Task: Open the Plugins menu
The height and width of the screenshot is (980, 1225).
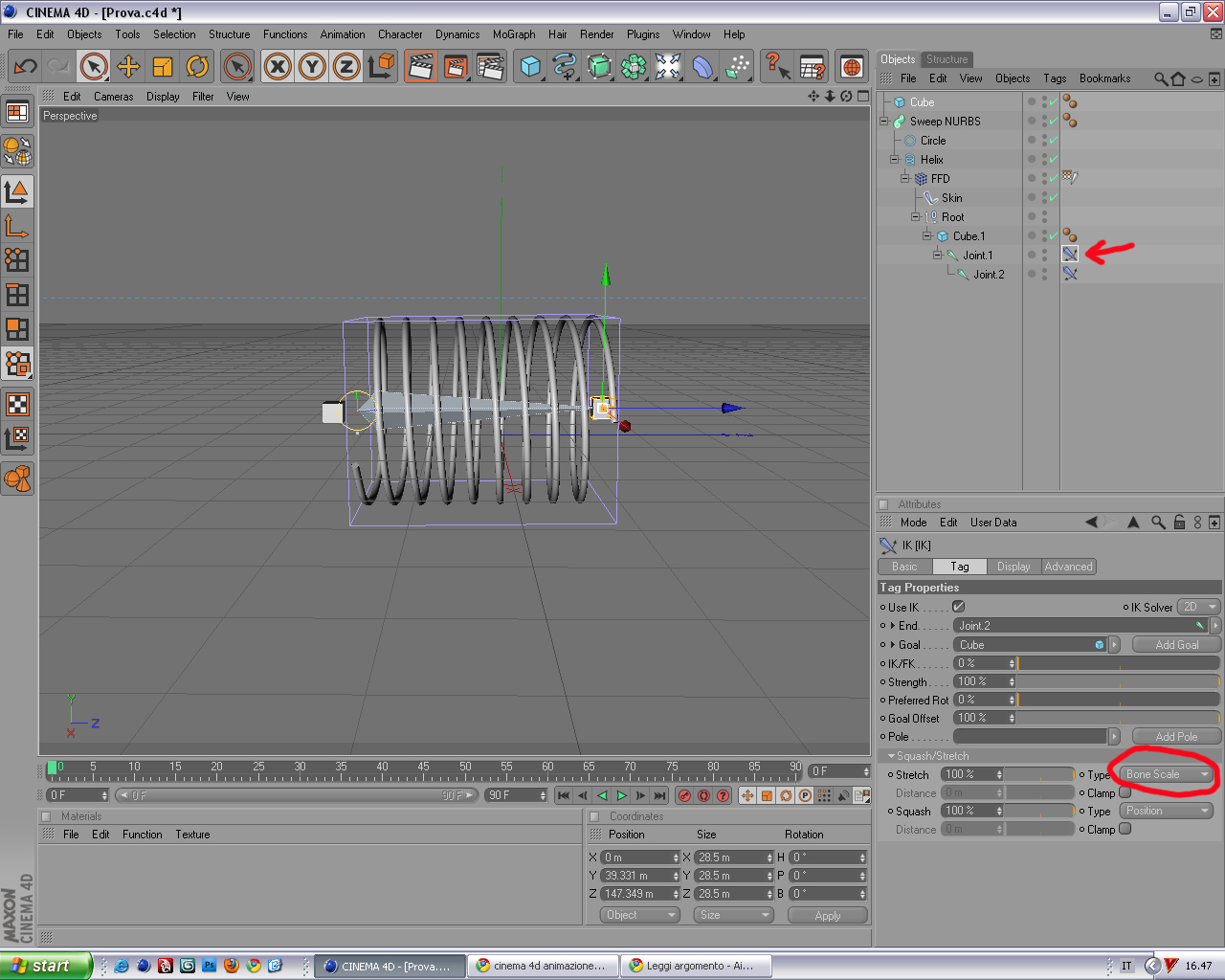Action: coord(643,34)
